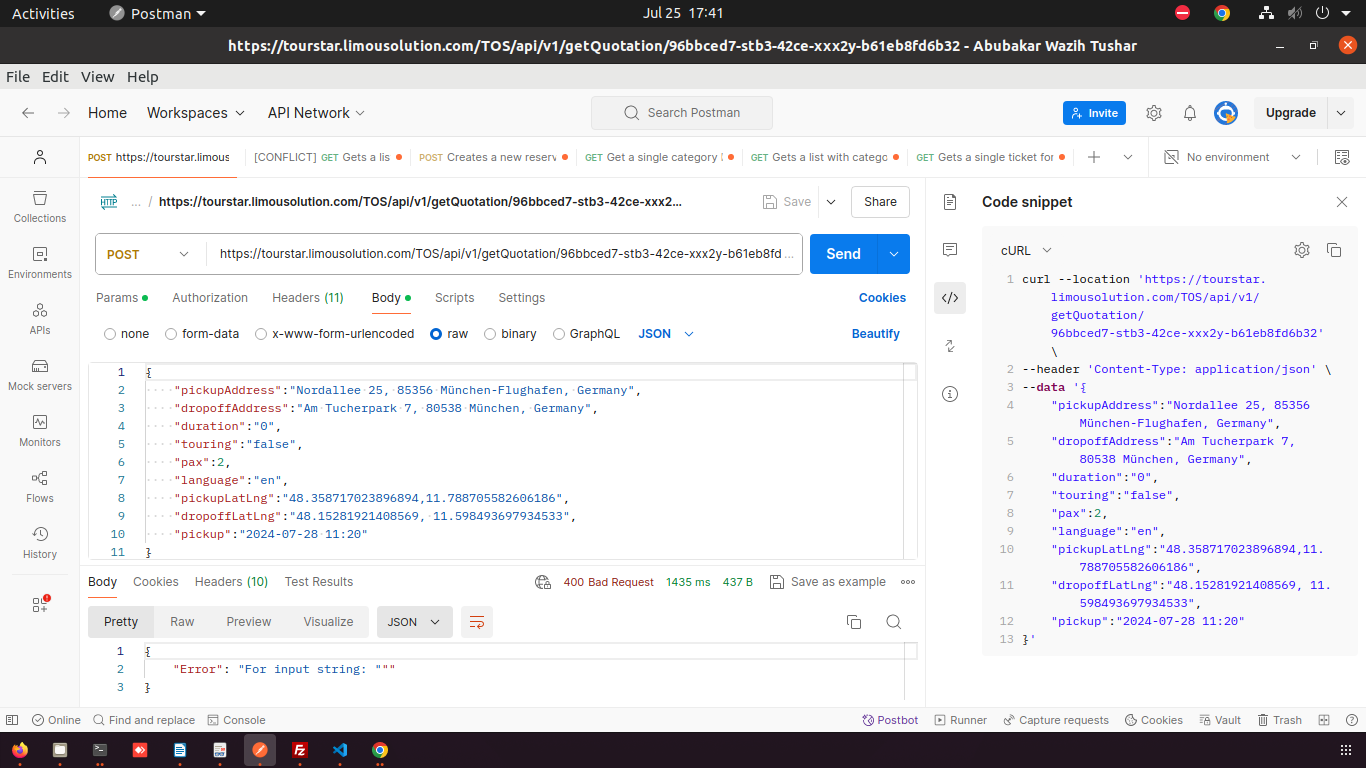
Task: Open the History sidebar panel
Action: [x=40, y=542]
